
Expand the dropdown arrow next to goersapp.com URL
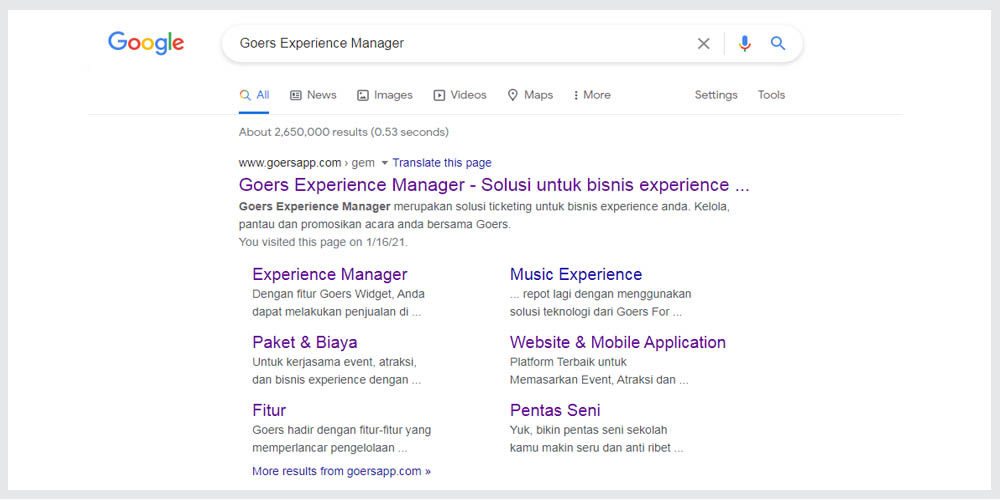(x=385, y=163)
